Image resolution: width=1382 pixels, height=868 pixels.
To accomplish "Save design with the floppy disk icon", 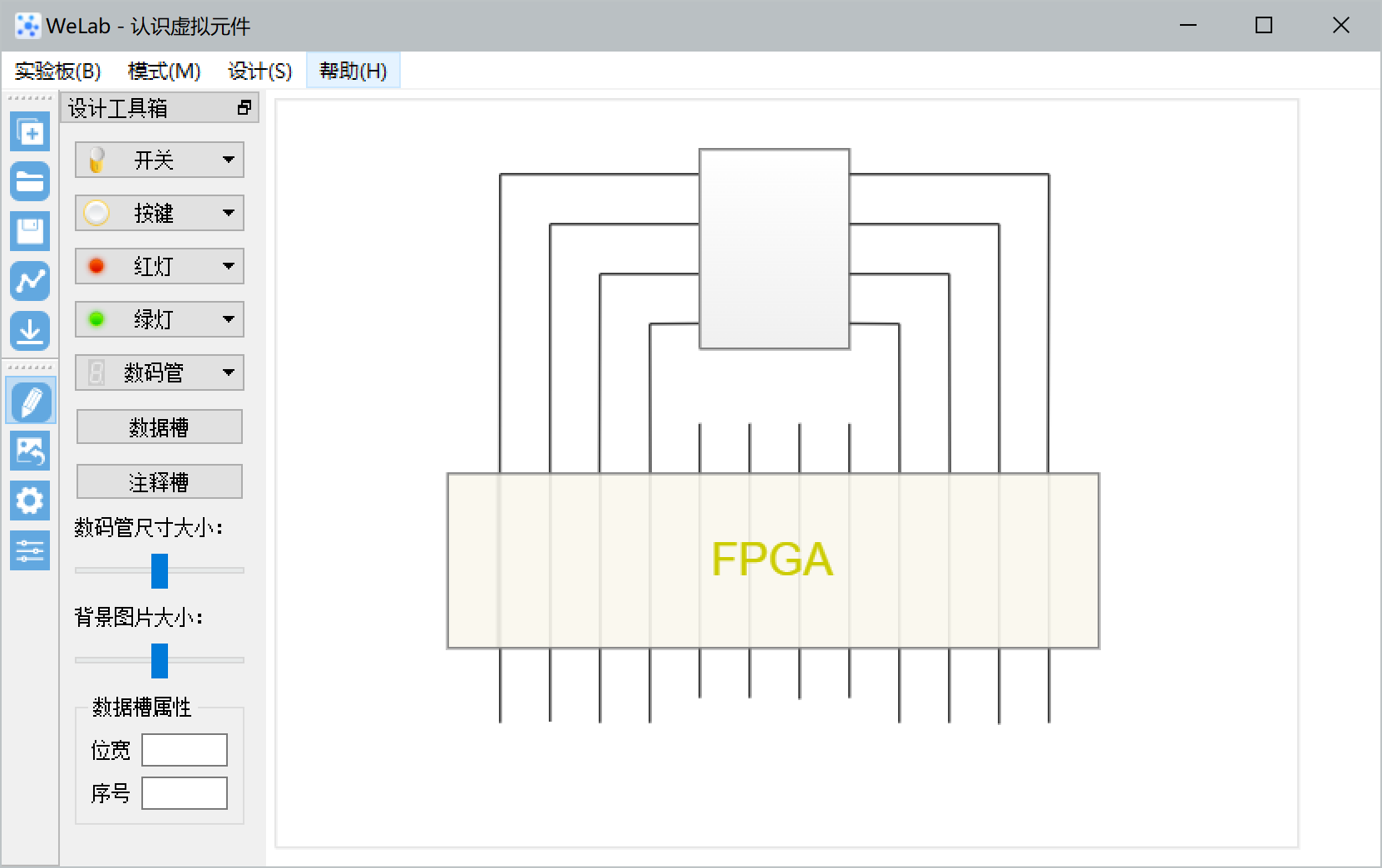I will point(30,231).
